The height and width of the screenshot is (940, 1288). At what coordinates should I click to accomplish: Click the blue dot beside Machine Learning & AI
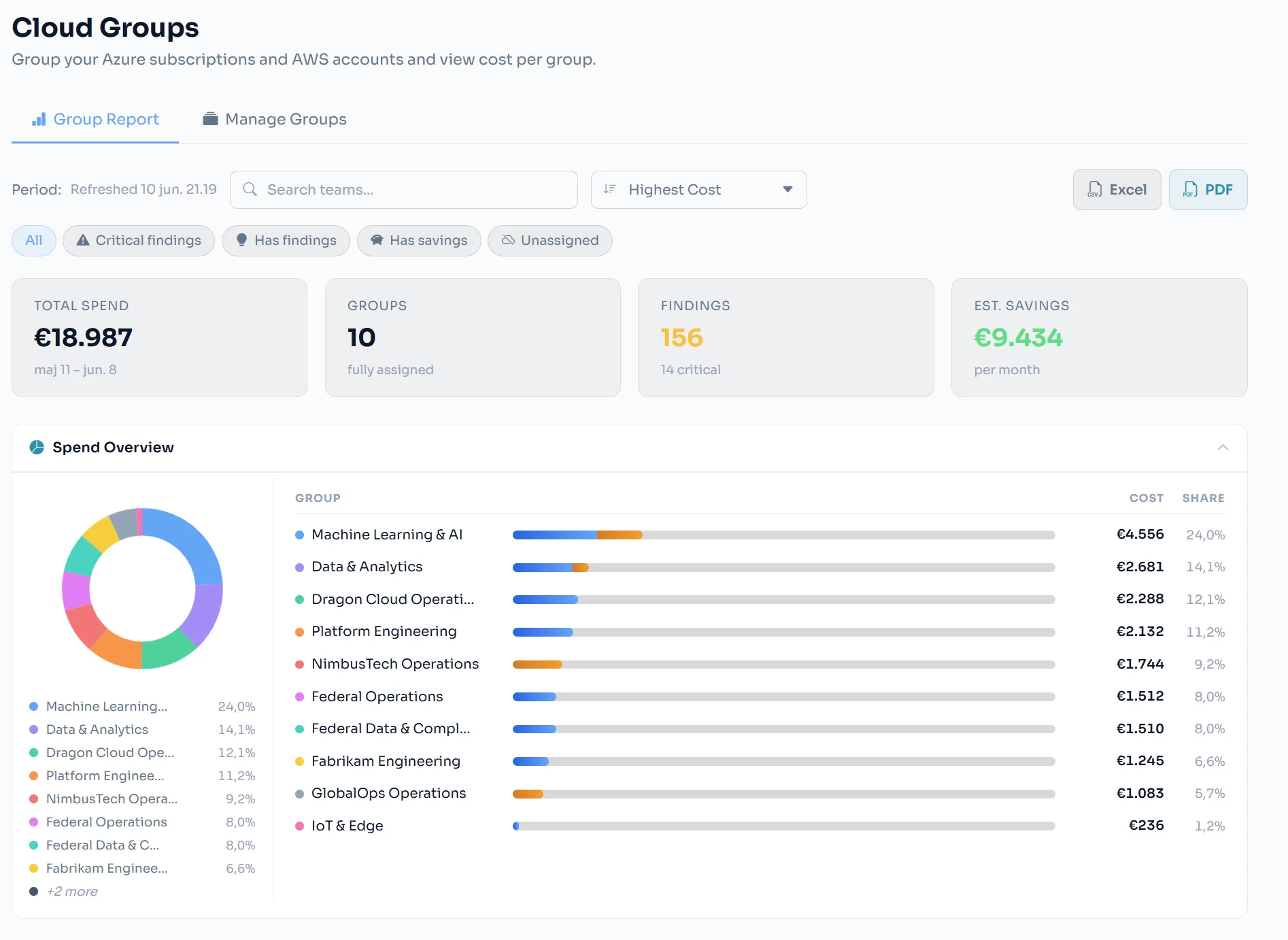(299, 535)
